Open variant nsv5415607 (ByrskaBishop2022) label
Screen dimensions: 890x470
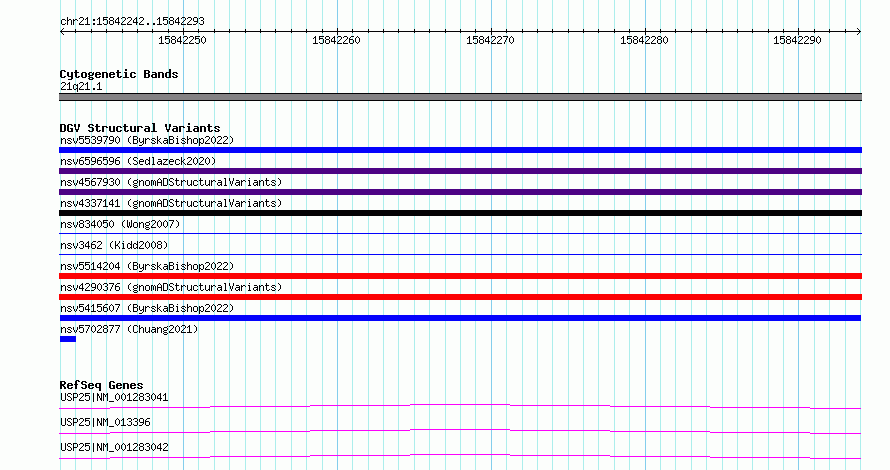click(x=147, y=308)
